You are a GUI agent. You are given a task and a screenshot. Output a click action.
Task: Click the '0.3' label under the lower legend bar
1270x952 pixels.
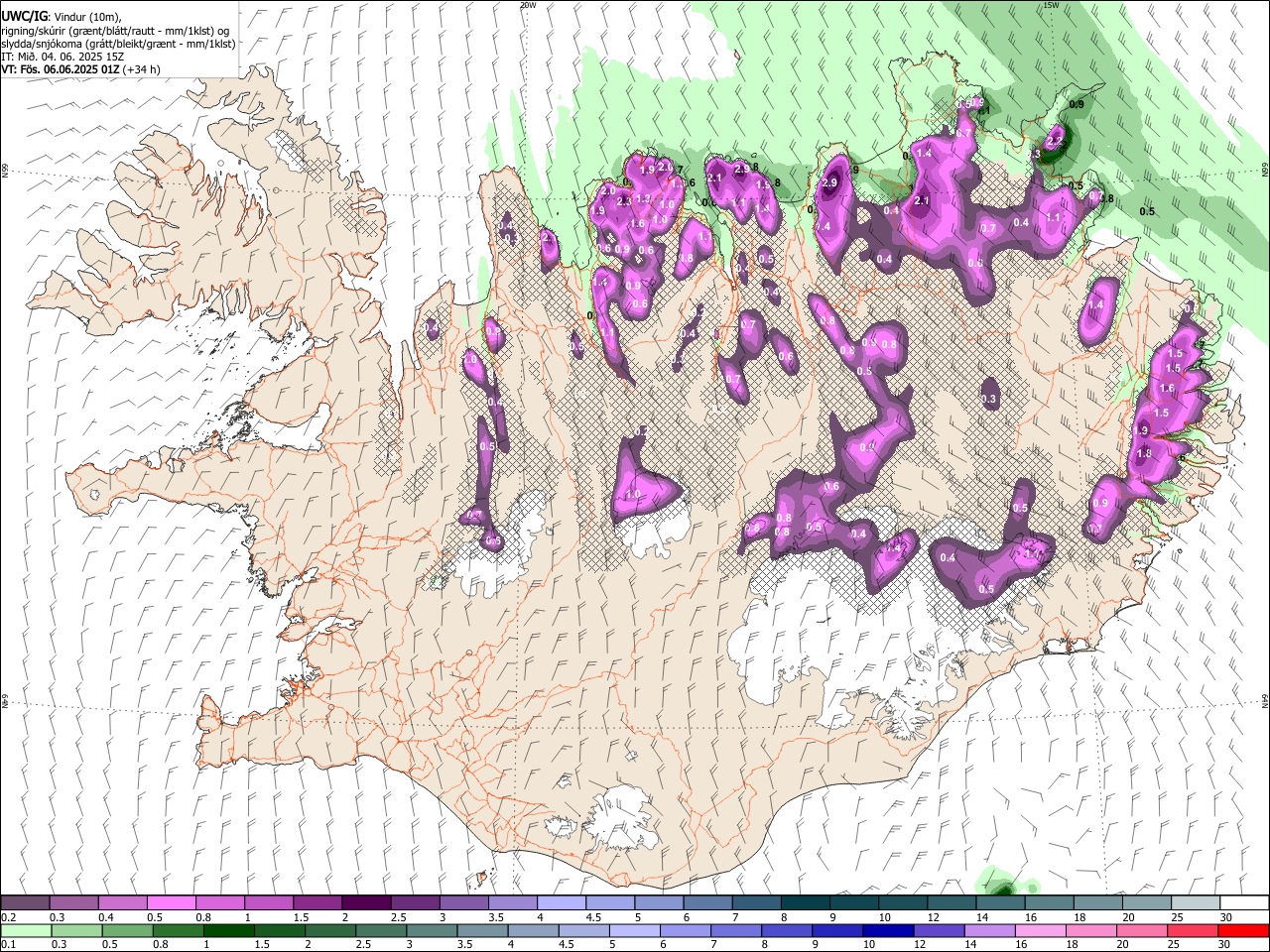pyautogui.click(x=58, y=944)
